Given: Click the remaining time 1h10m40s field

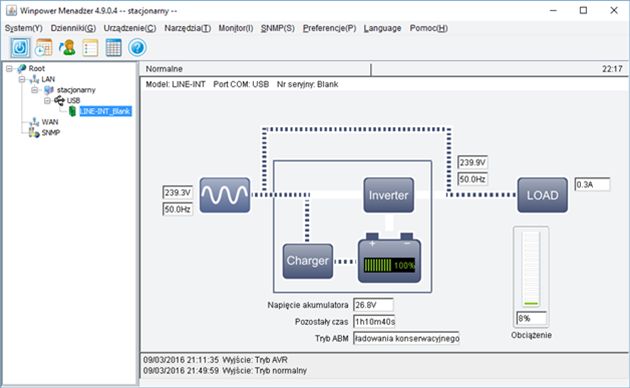Looking at the screenshot, I should point(374,322).
